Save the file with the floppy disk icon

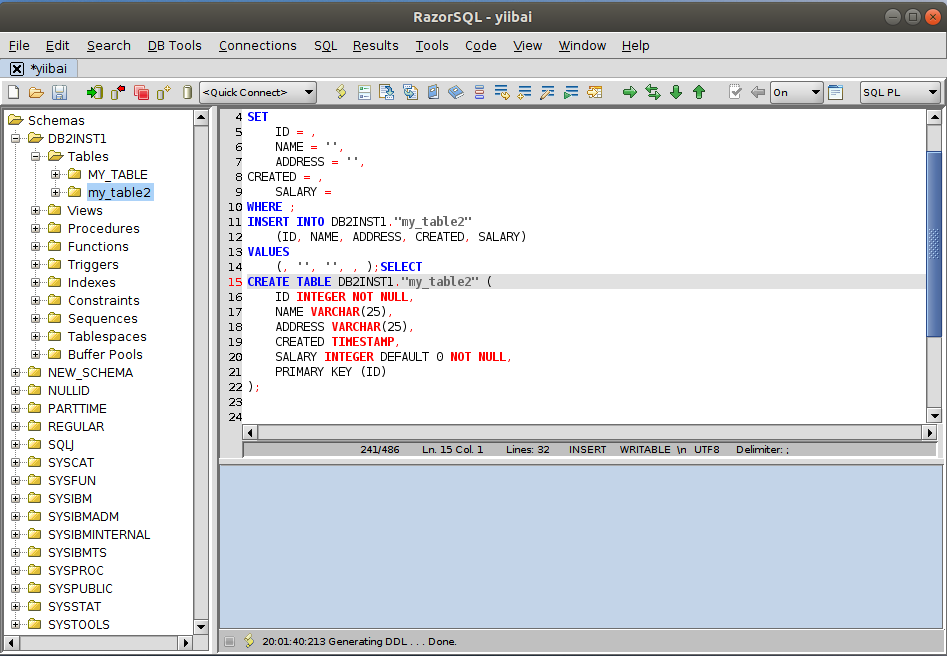(x=59, y=92)
